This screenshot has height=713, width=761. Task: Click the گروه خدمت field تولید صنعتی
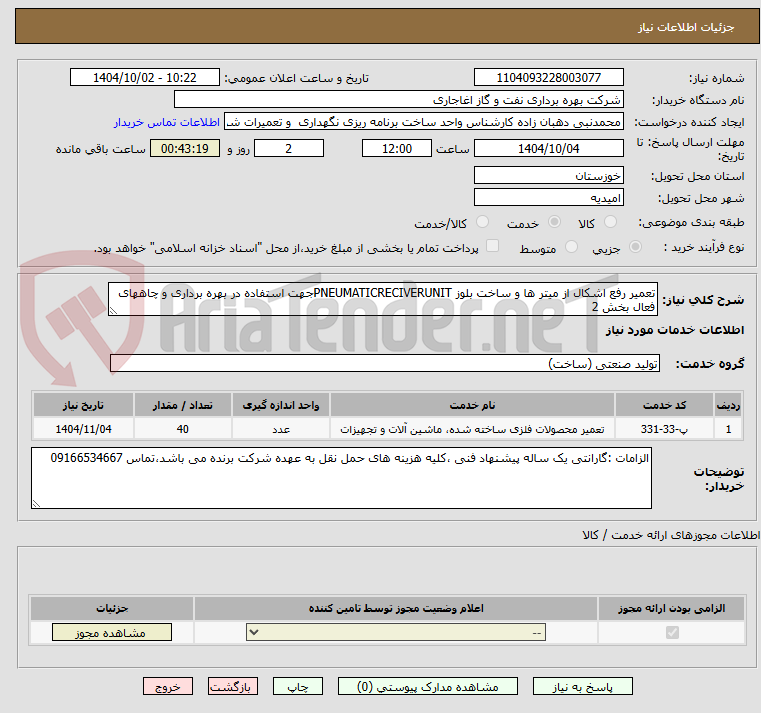coord(385,364)
